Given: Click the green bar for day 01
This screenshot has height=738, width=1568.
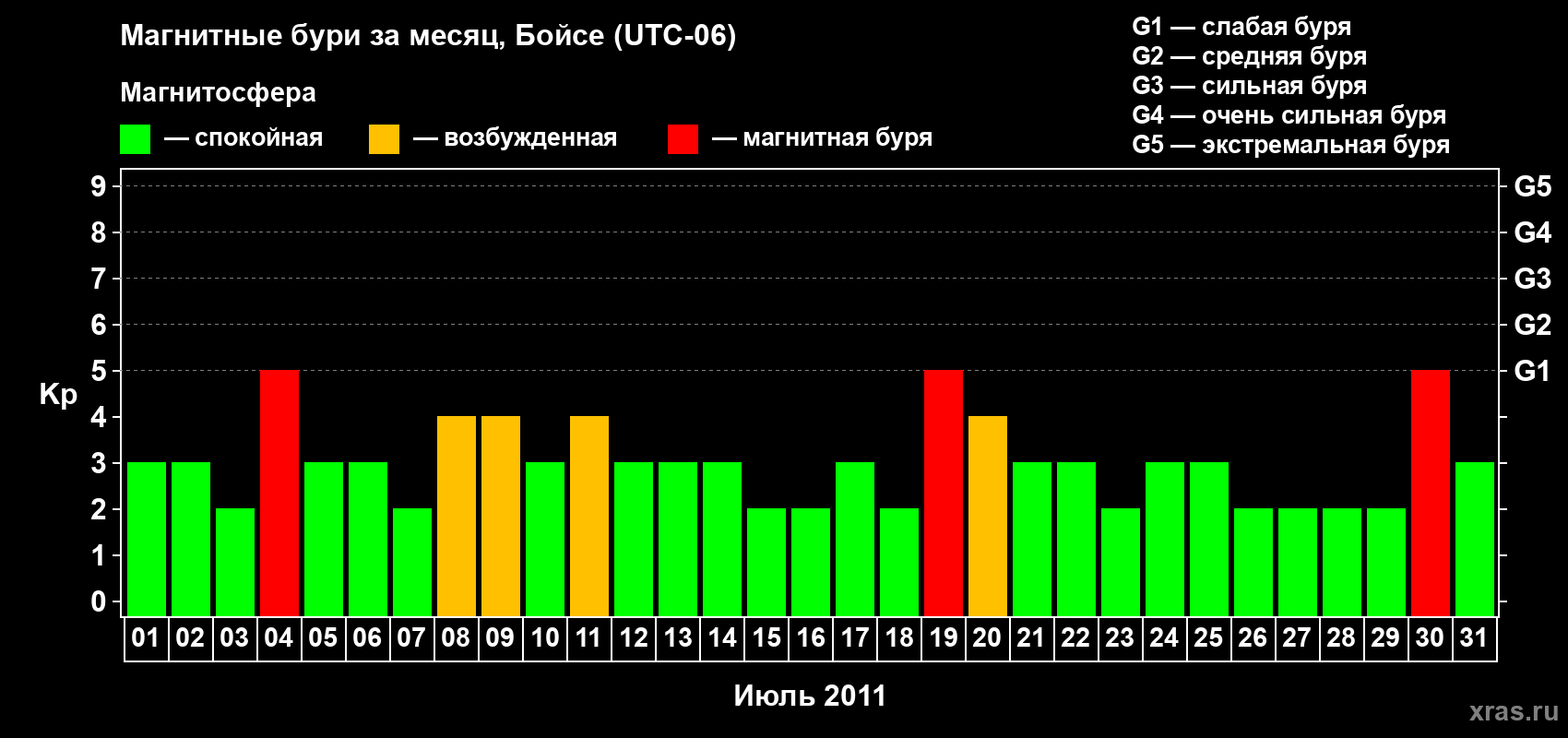Looking at the screenshot, I should coord(147,540).
